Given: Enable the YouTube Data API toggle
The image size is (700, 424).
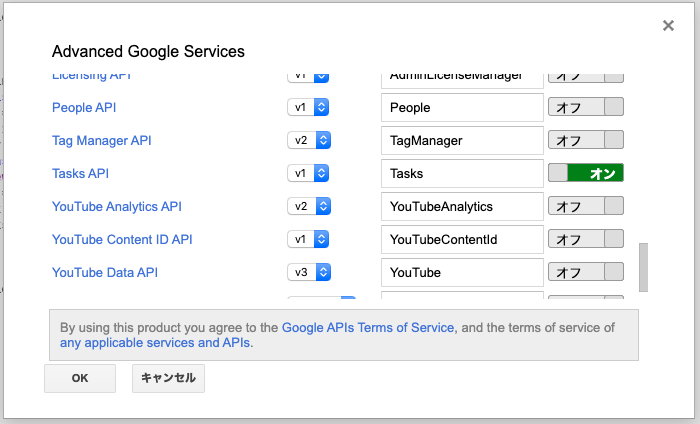Looking at the screenshot, I should pos(586,272).
